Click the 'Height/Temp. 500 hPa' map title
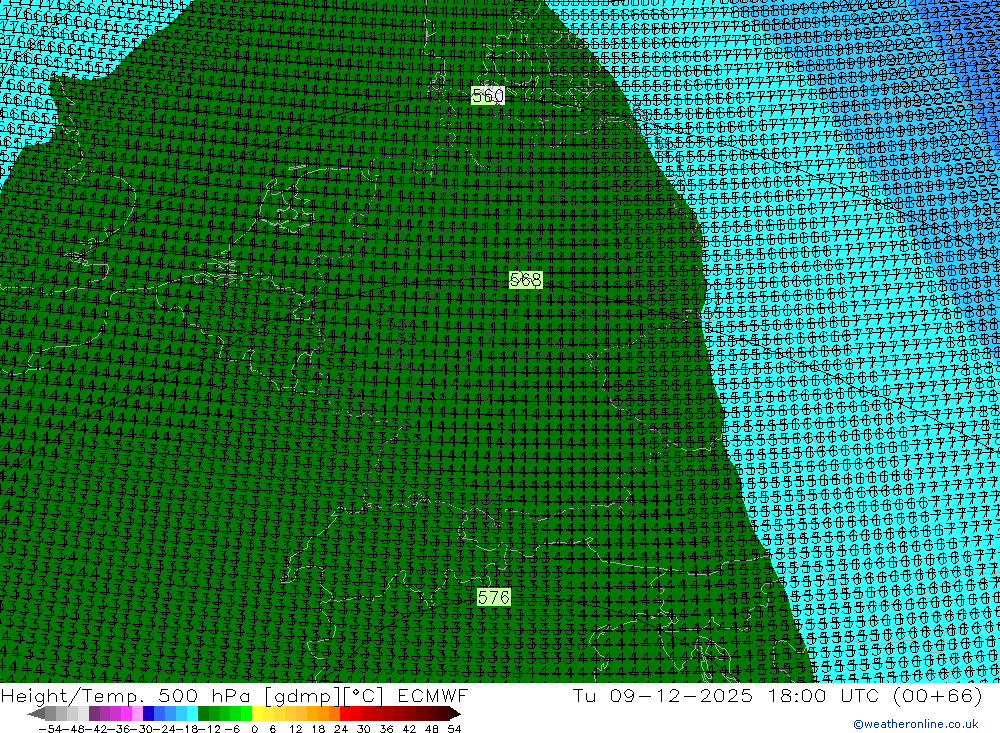Viewport: 1000px width, 733px height. [x=126, y=696]
